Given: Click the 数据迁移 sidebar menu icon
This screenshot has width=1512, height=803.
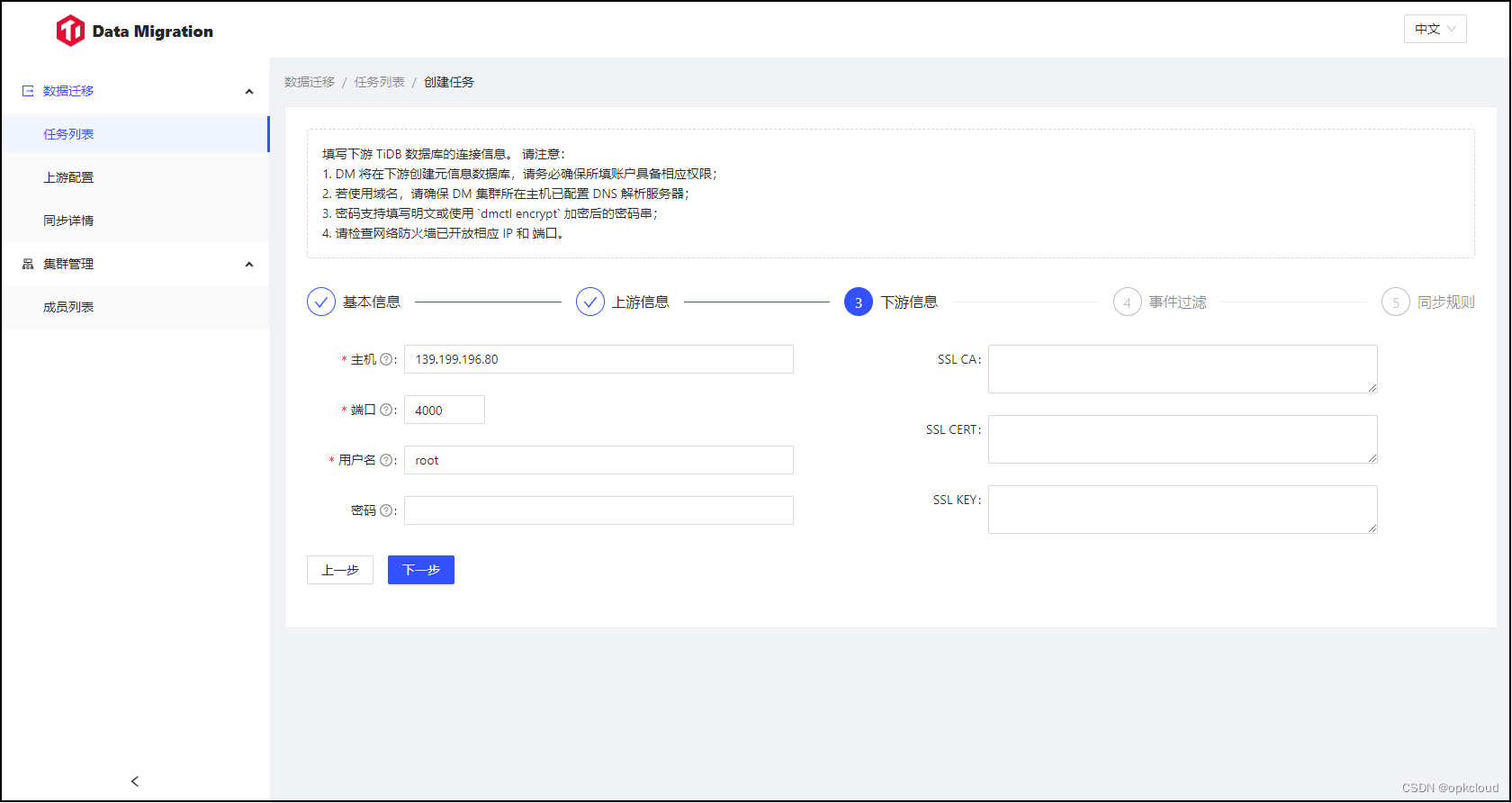Looking at the screenshot, I should click(28, 91).
